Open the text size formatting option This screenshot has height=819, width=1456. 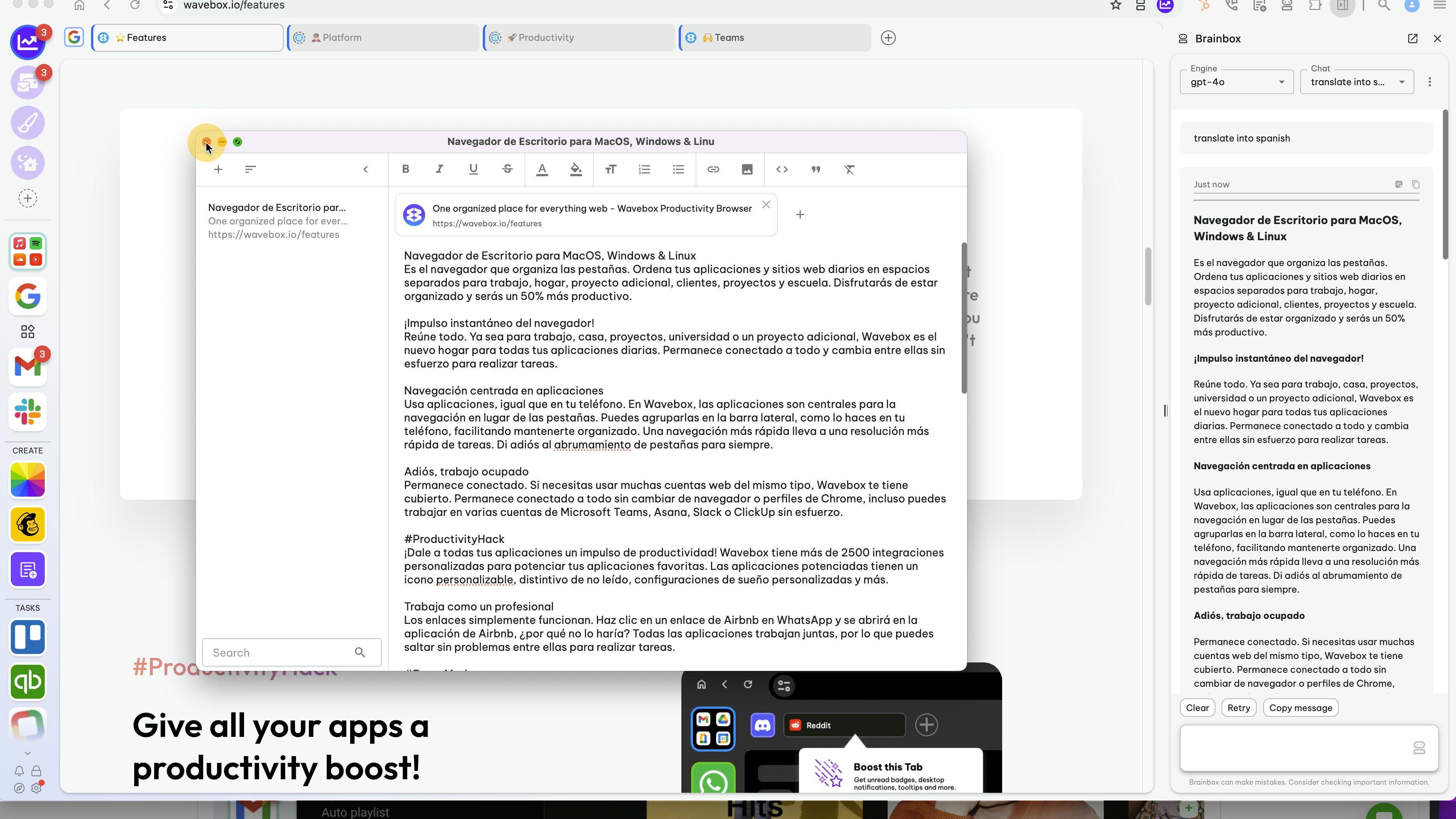pos(610,169)
